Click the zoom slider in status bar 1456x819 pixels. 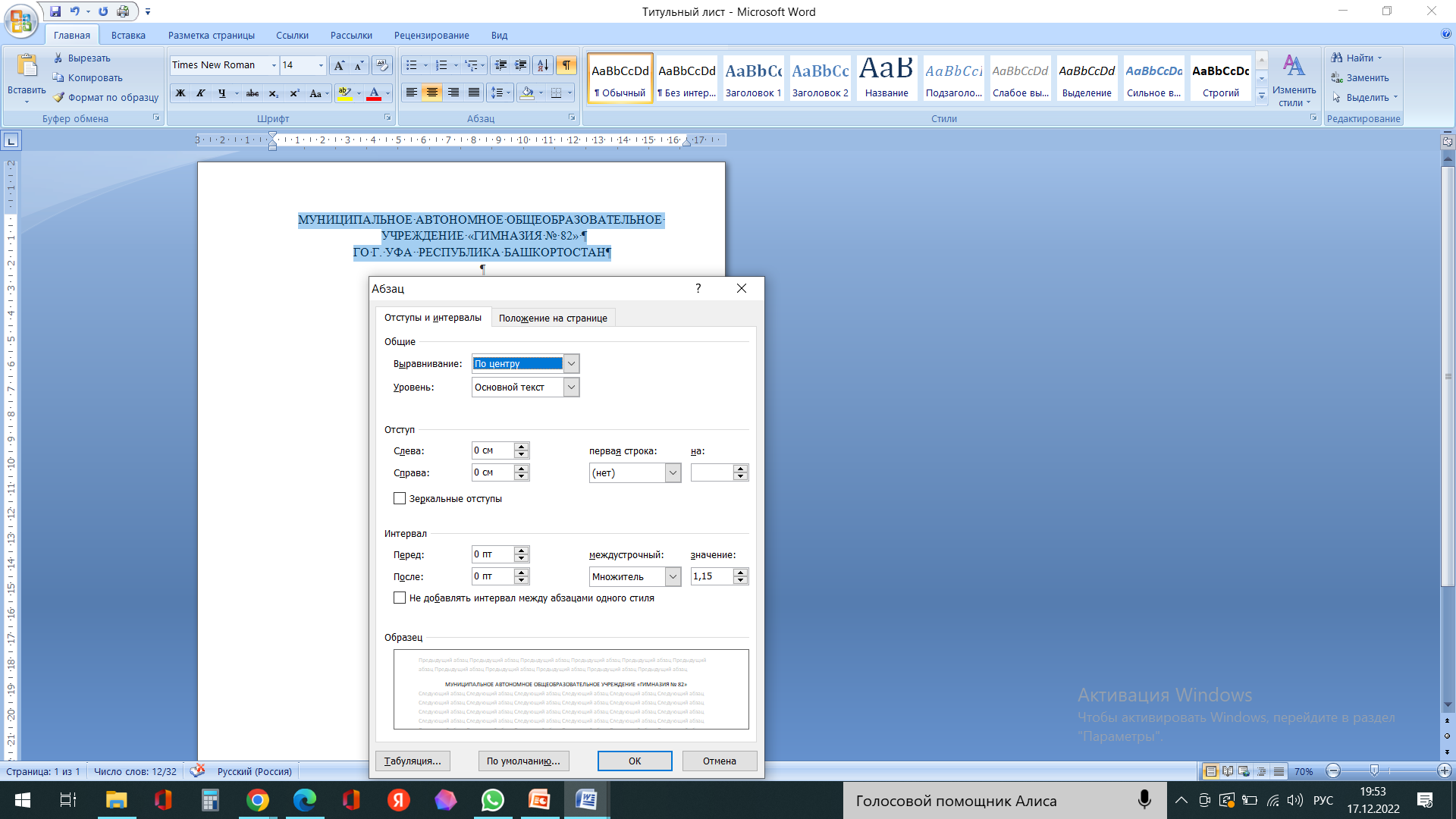coord(1374,770)
